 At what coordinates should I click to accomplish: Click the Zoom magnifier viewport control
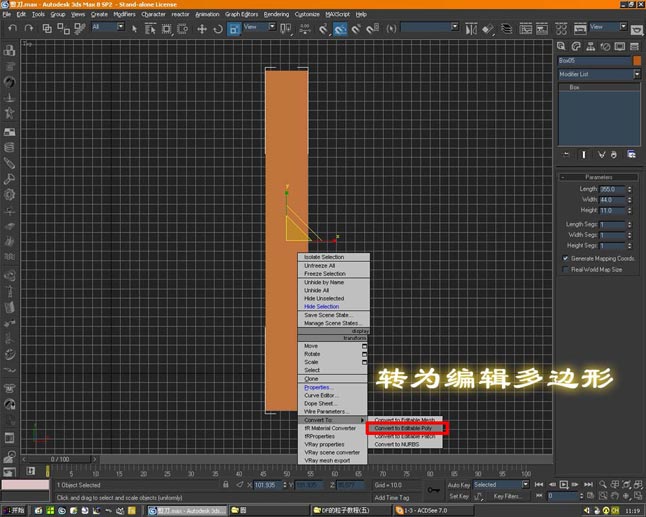pos(602,484)
